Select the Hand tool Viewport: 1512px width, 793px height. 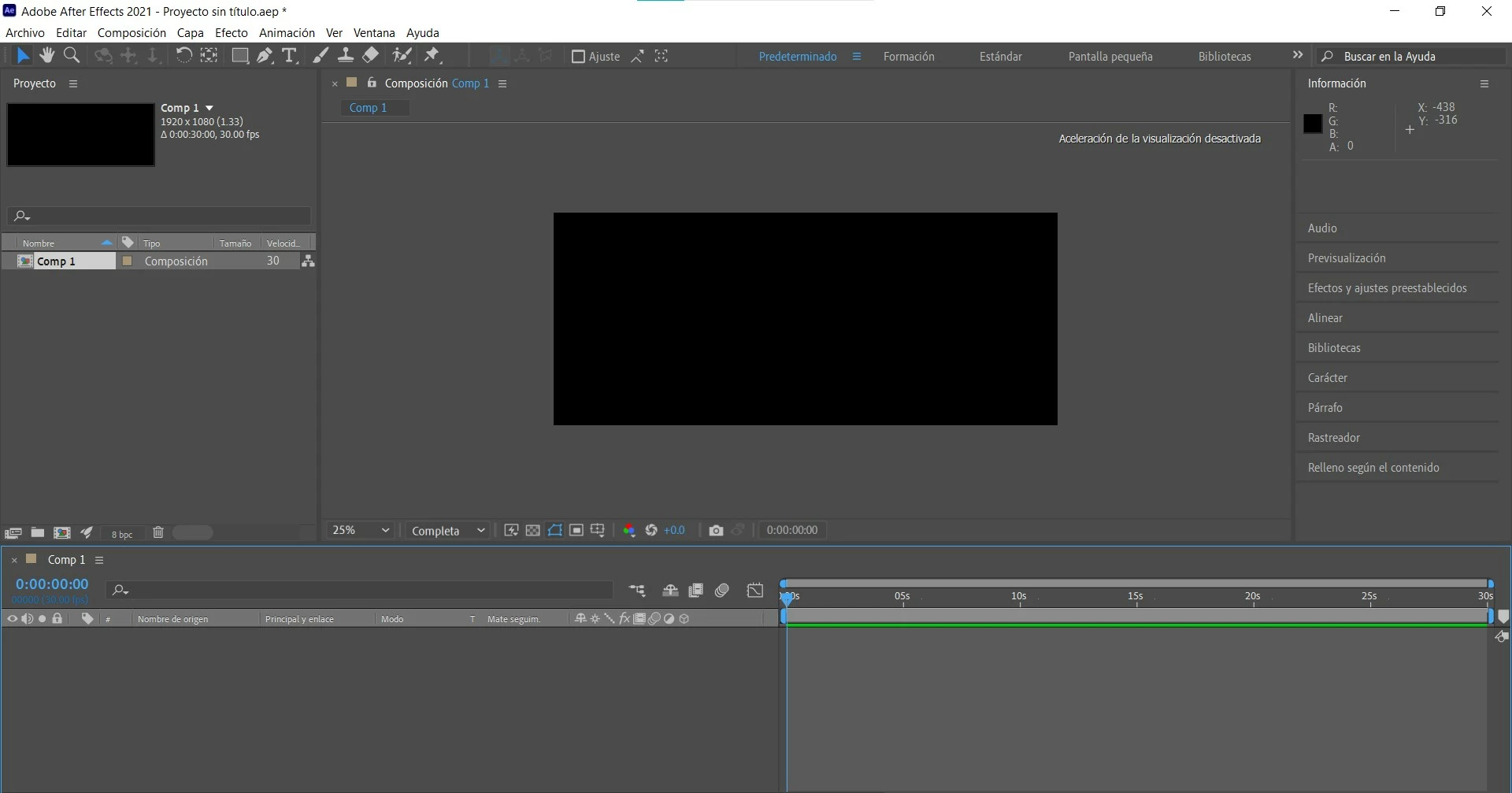(x=47, y=55)
